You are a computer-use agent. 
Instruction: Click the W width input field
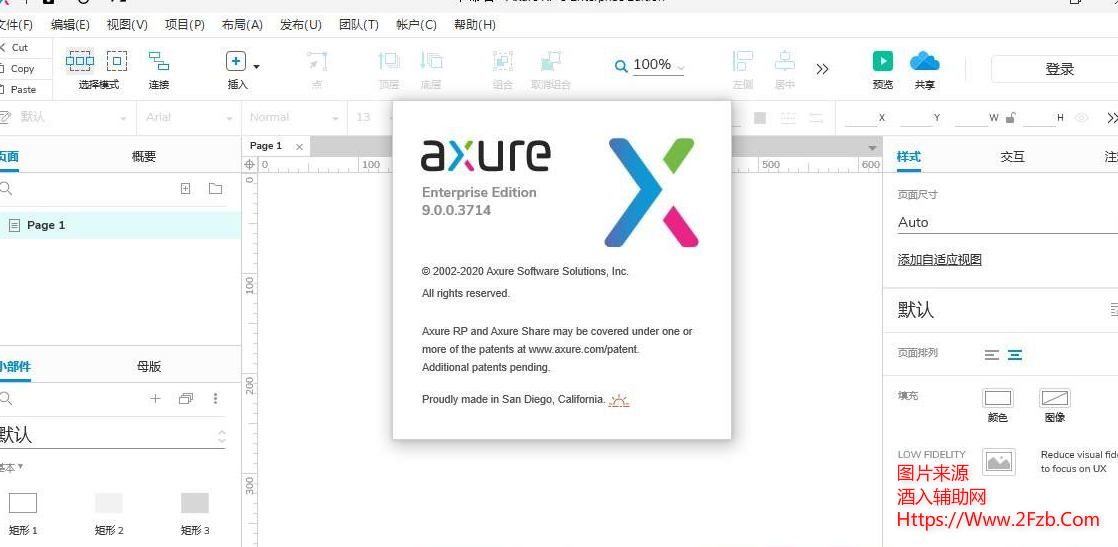coord(970,118)
